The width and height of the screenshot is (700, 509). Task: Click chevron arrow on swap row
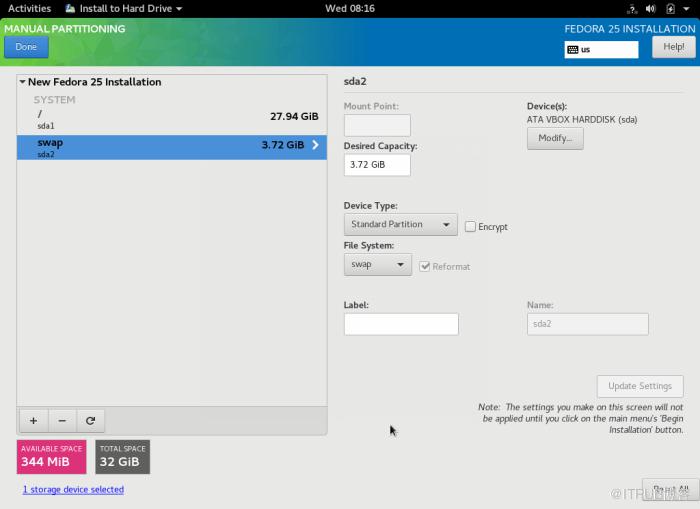click(x=315, y=145)
